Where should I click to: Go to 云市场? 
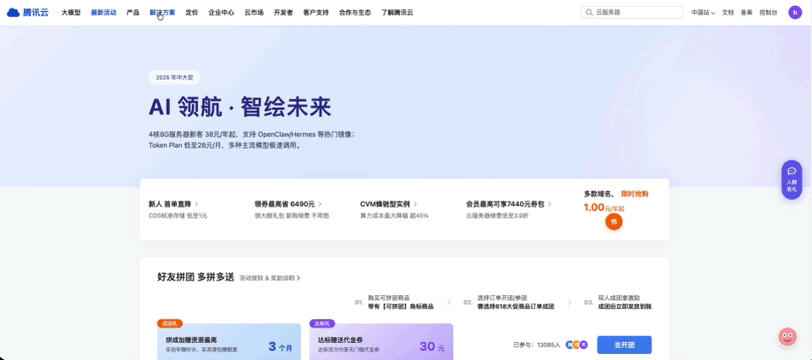[254, 12]
